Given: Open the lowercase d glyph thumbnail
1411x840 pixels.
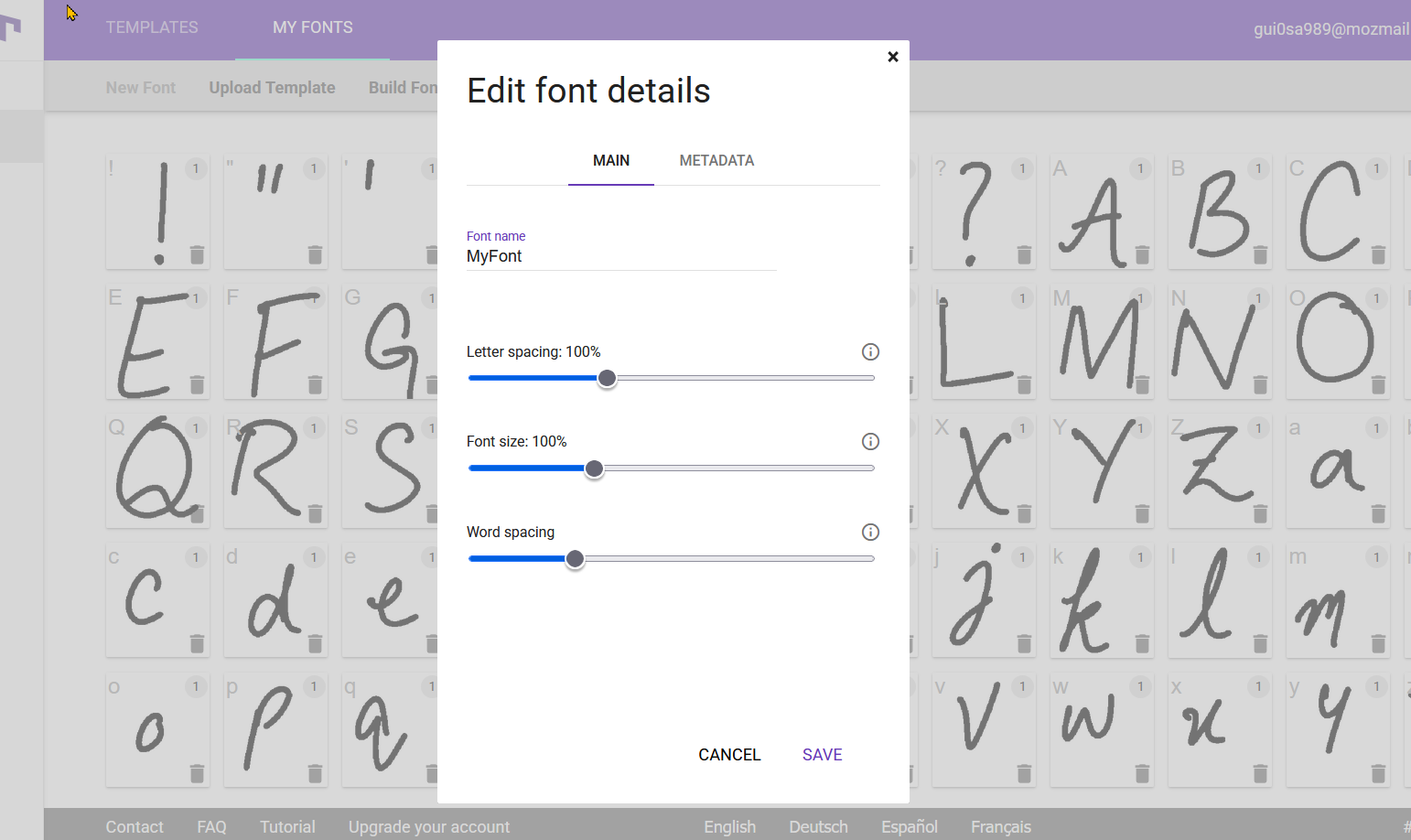Looking at the screenshot, I should click(275, 601).
